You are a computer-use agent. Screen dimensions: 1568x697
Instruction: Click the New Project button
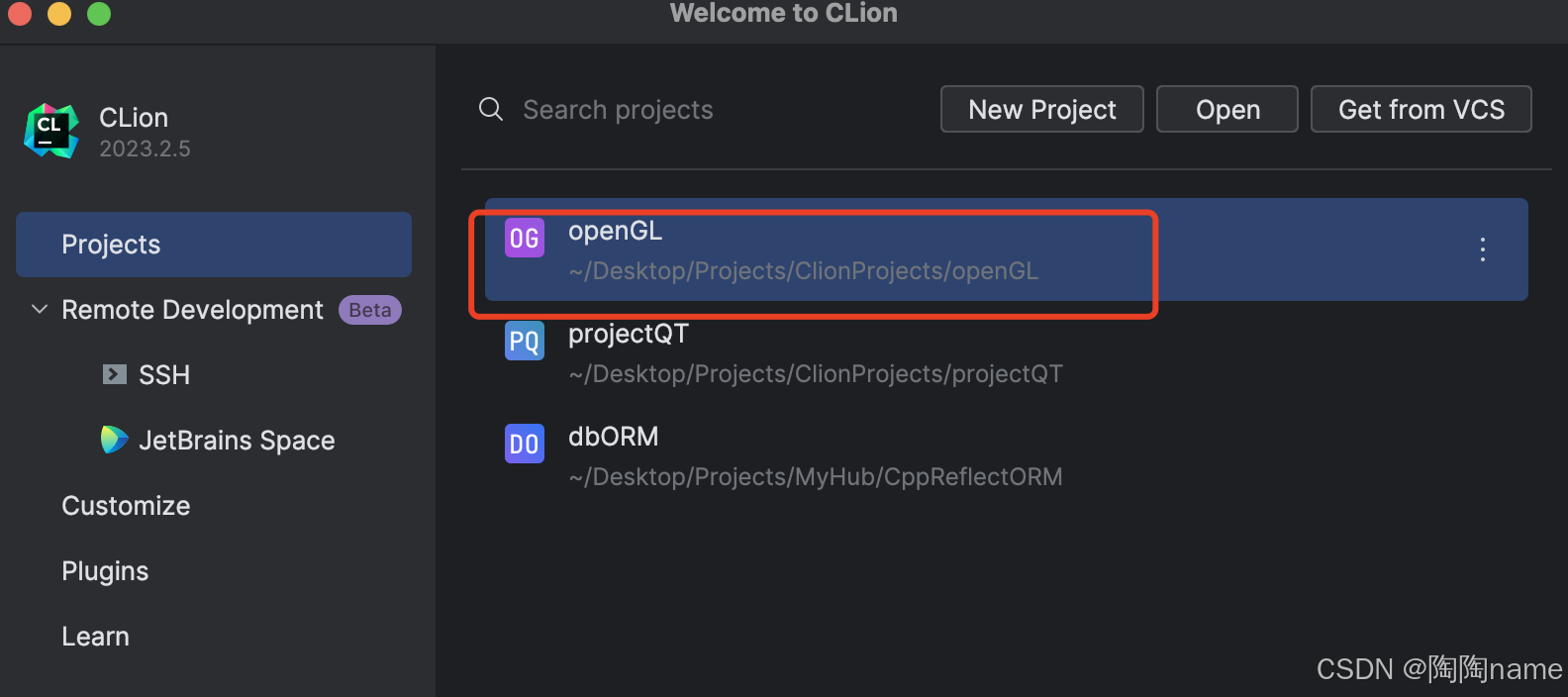pyautogui.click(x=1041, y=109)
